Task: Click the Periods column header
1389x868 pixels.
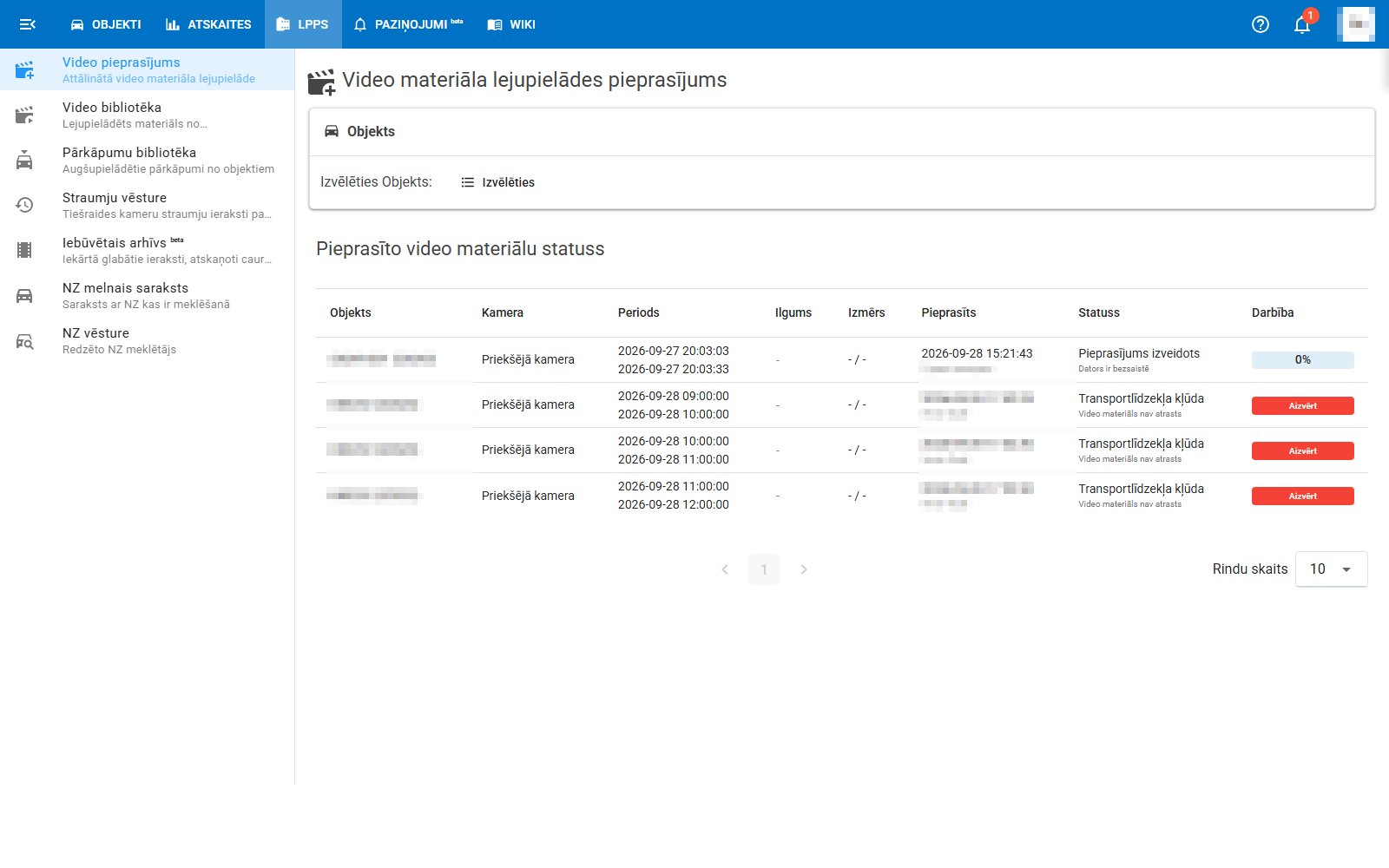Action: click(639, 312)
